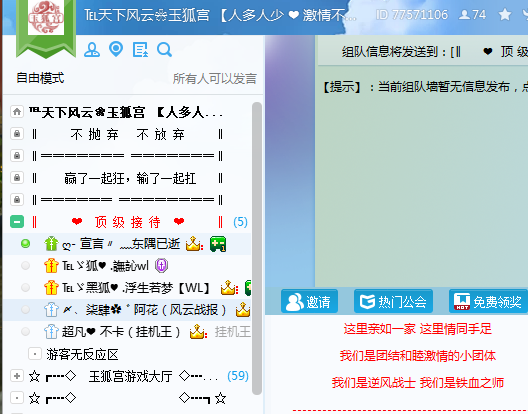Click the 自由模式 speaking mode label

coord(40,78)
